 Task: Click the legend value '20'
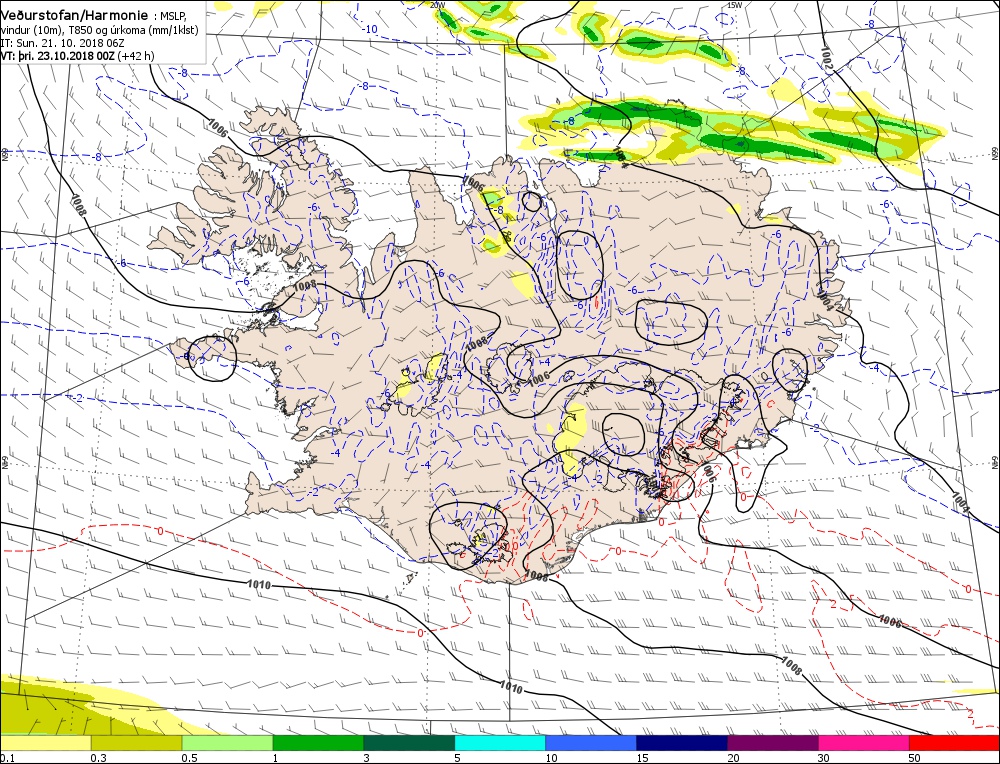click(733, 758)
